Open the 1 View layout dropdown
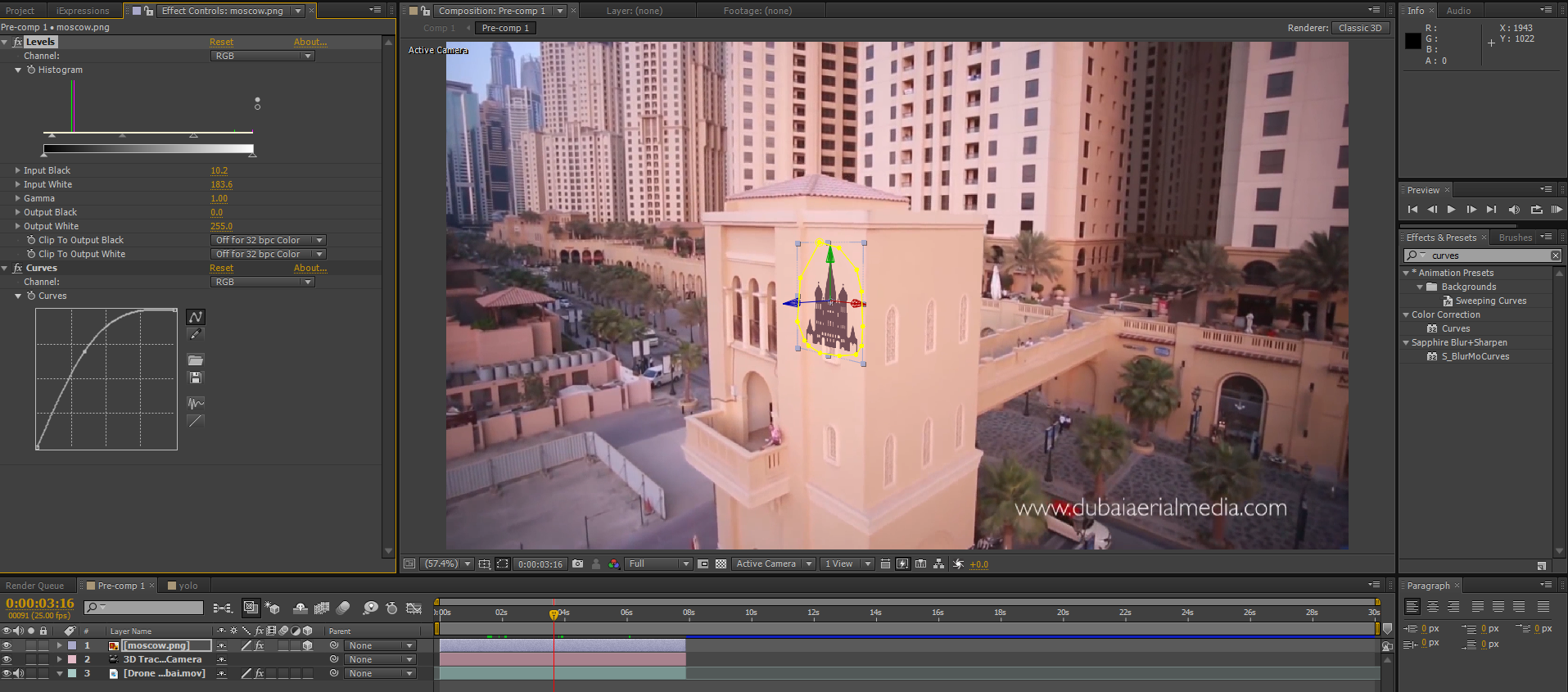Screen dimensions: 1568x692 847,563
